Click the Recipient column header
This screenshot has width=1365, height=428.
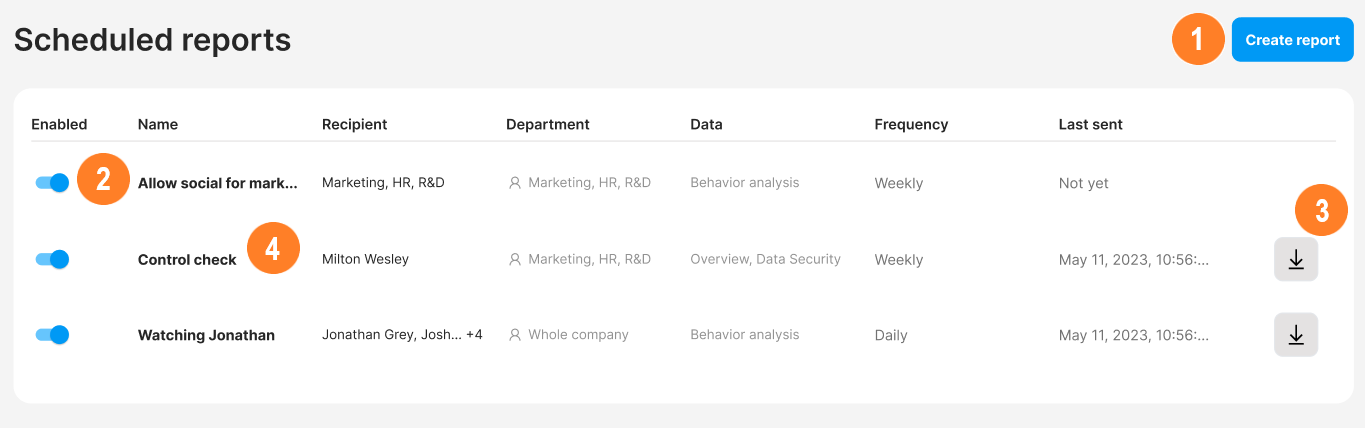point(354,125)
